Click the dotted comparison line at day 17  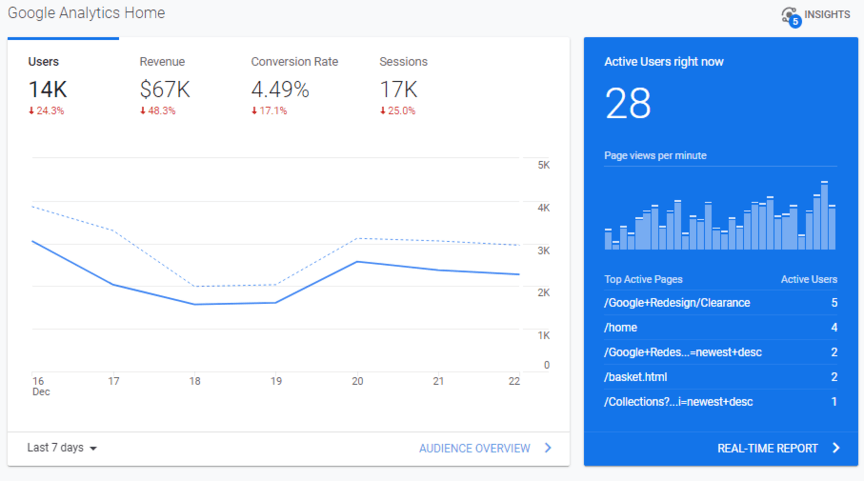coord(114,231)
